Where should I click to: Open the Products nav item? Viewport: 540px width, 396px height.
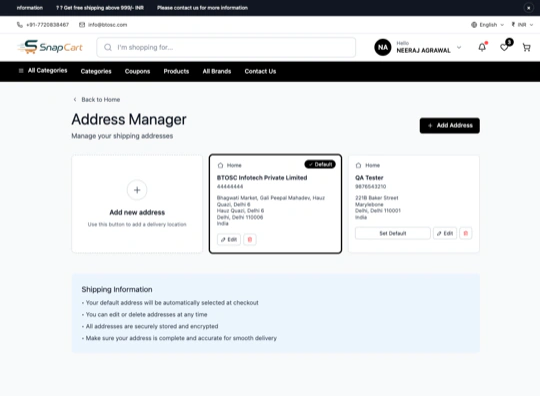click(x=176, y=71)
